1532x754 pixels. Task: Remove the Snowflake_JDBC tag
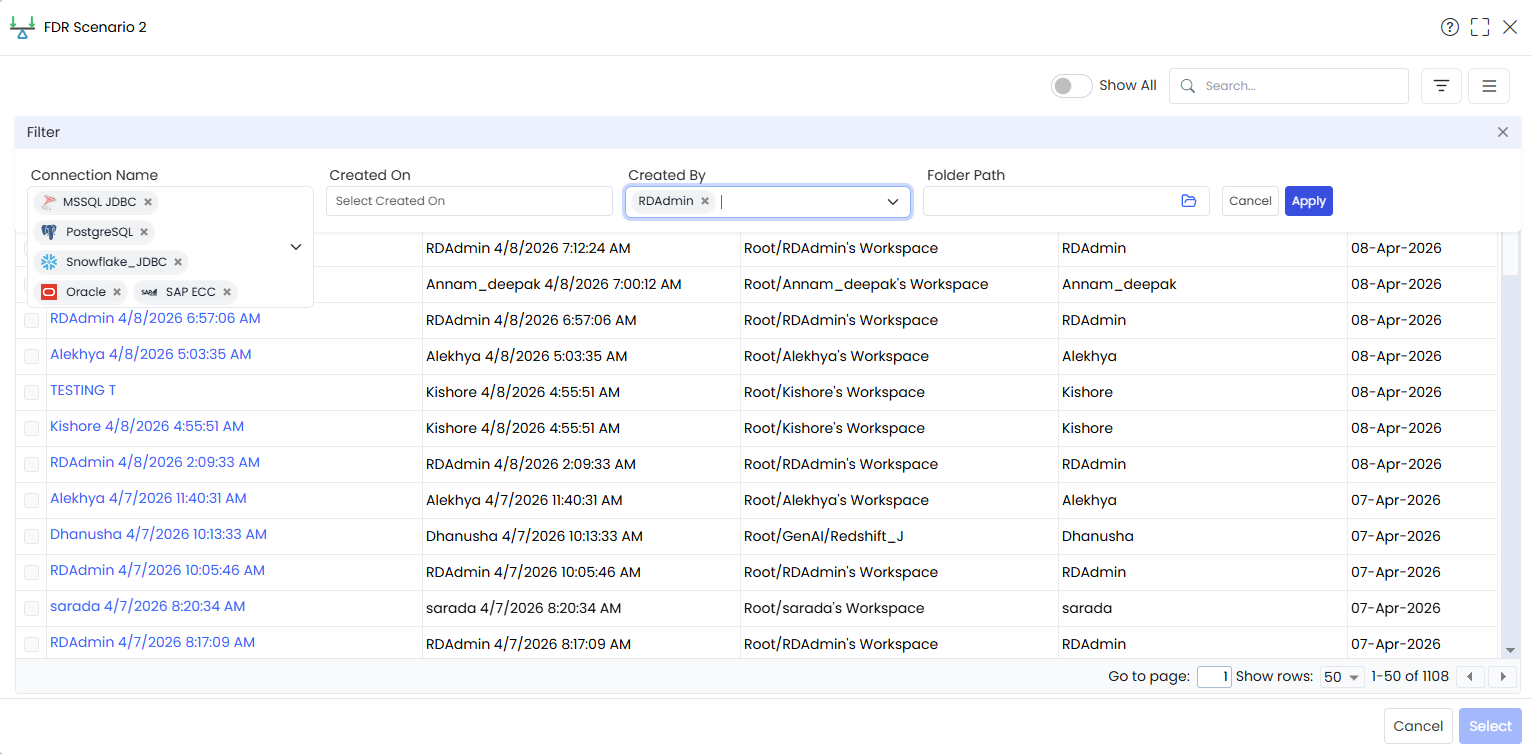[178, 262]
